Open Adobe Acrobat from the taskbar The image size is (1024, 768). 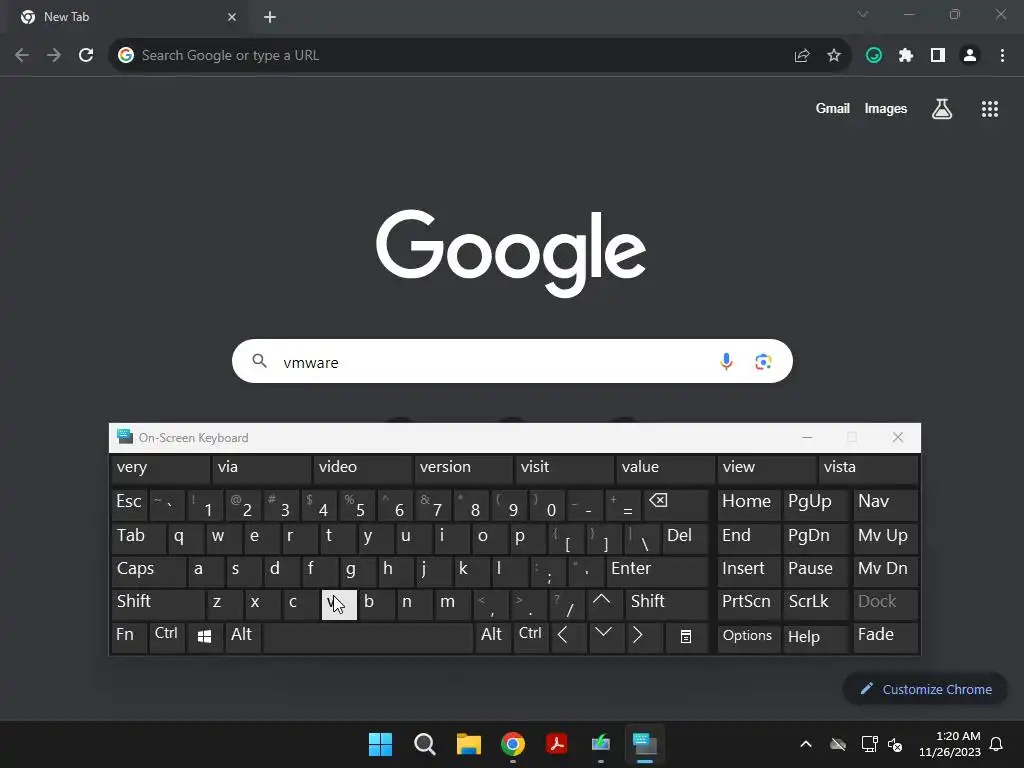tap(556, 744)
